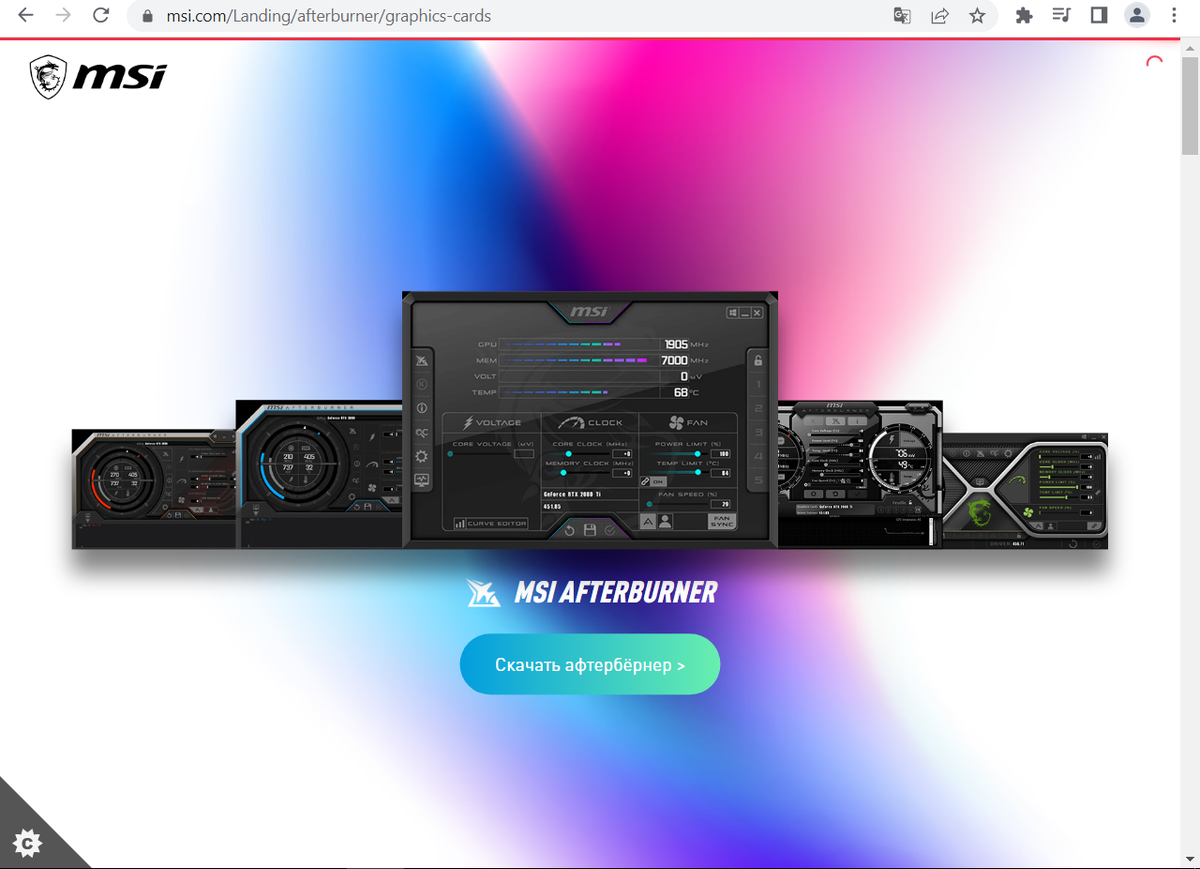Launch Kombustor via the K sidebar icon
Viewport: 1200px width, 869px height.
(422, 384)
